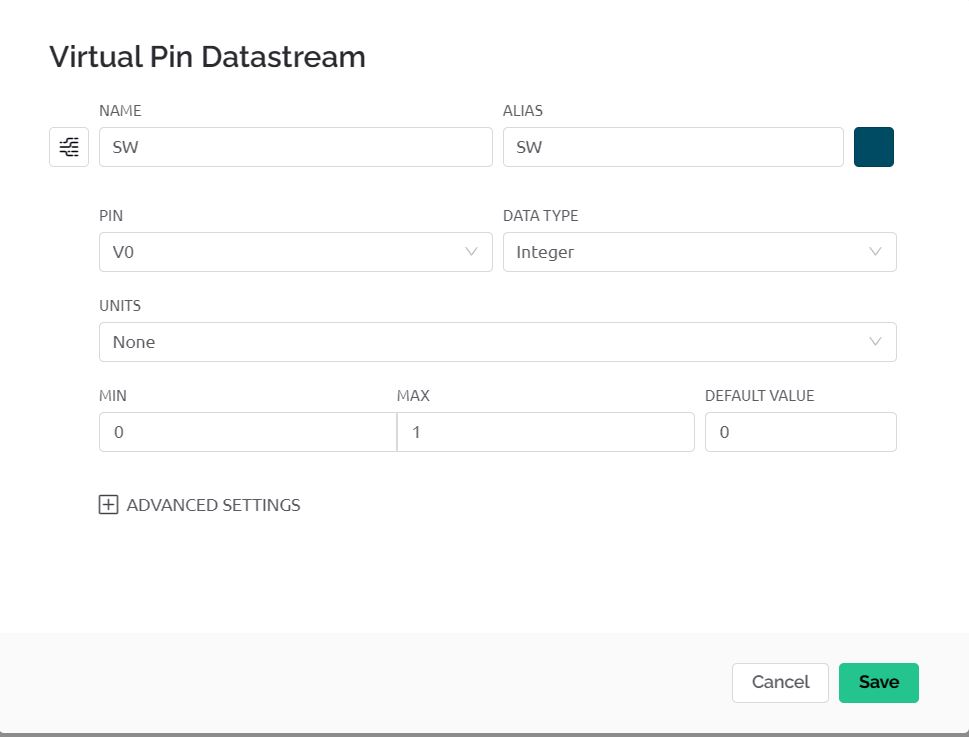Click the chevron arrow in the Units field
The image size is (969, 737).
coord(876,342)
